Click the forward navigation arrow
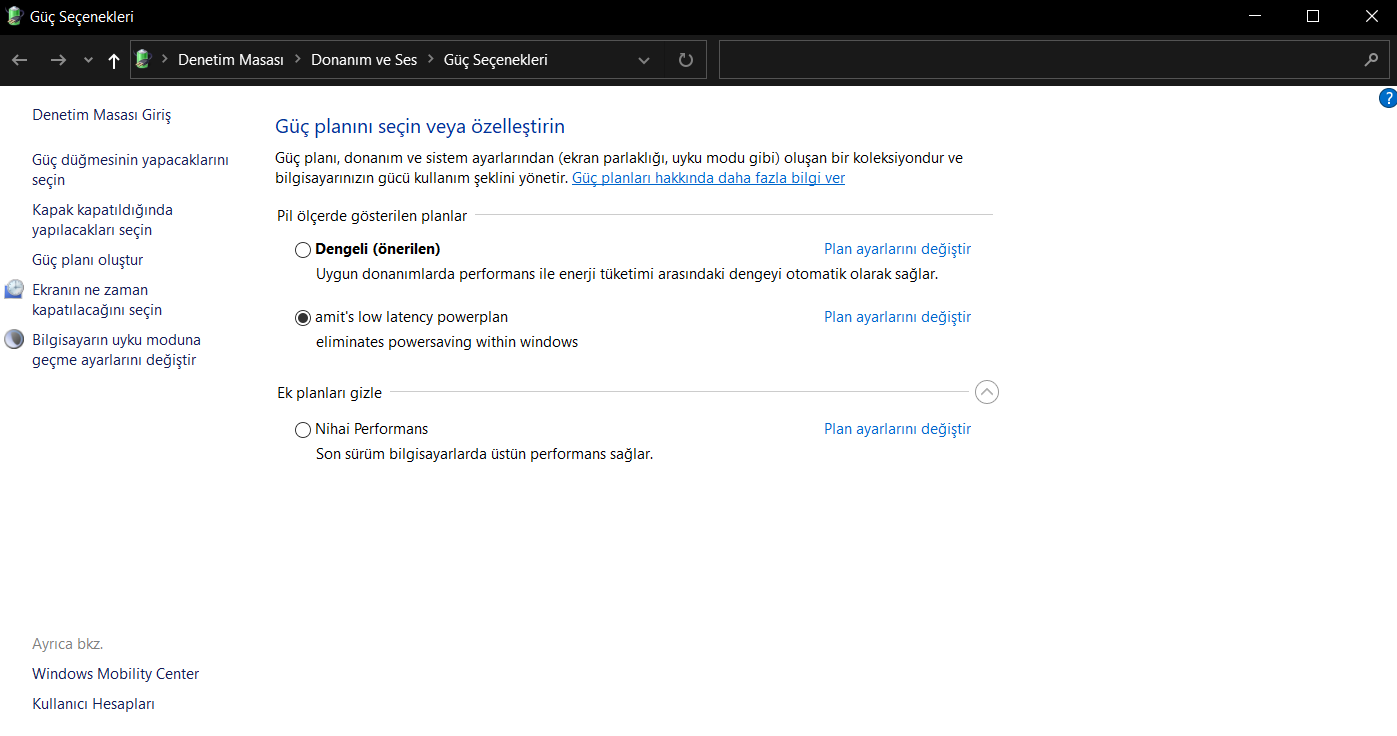 (58, 60)
